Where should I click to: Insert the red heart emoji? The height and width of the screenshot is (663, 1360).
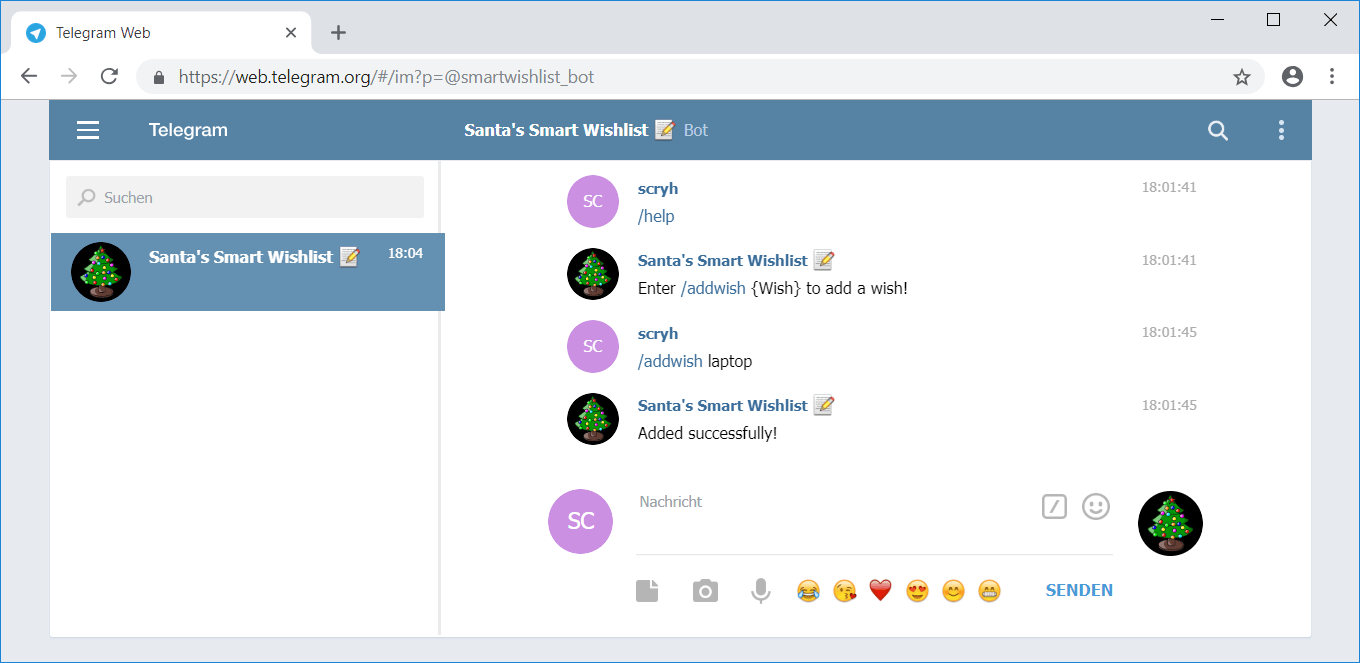(881, 590)
